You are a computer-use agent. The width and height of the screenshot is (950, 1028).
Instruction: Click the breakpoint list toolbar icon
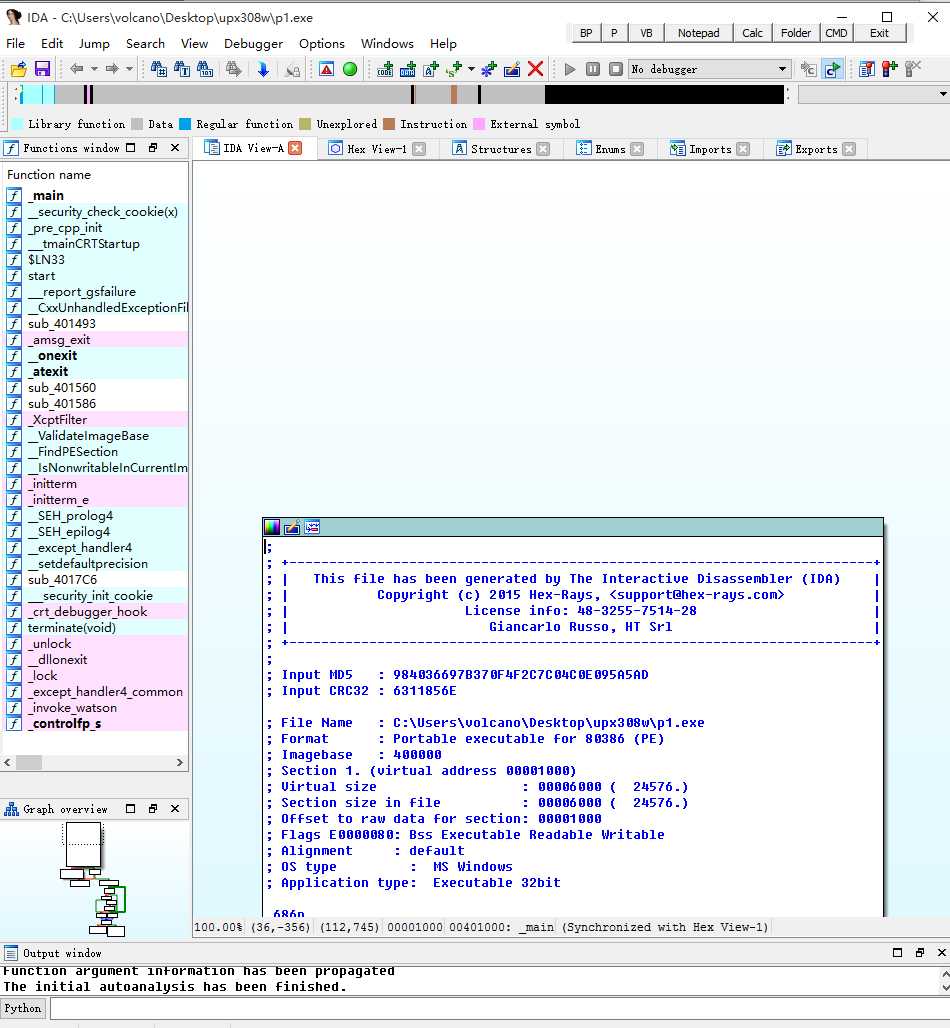[x=867, y=69]
